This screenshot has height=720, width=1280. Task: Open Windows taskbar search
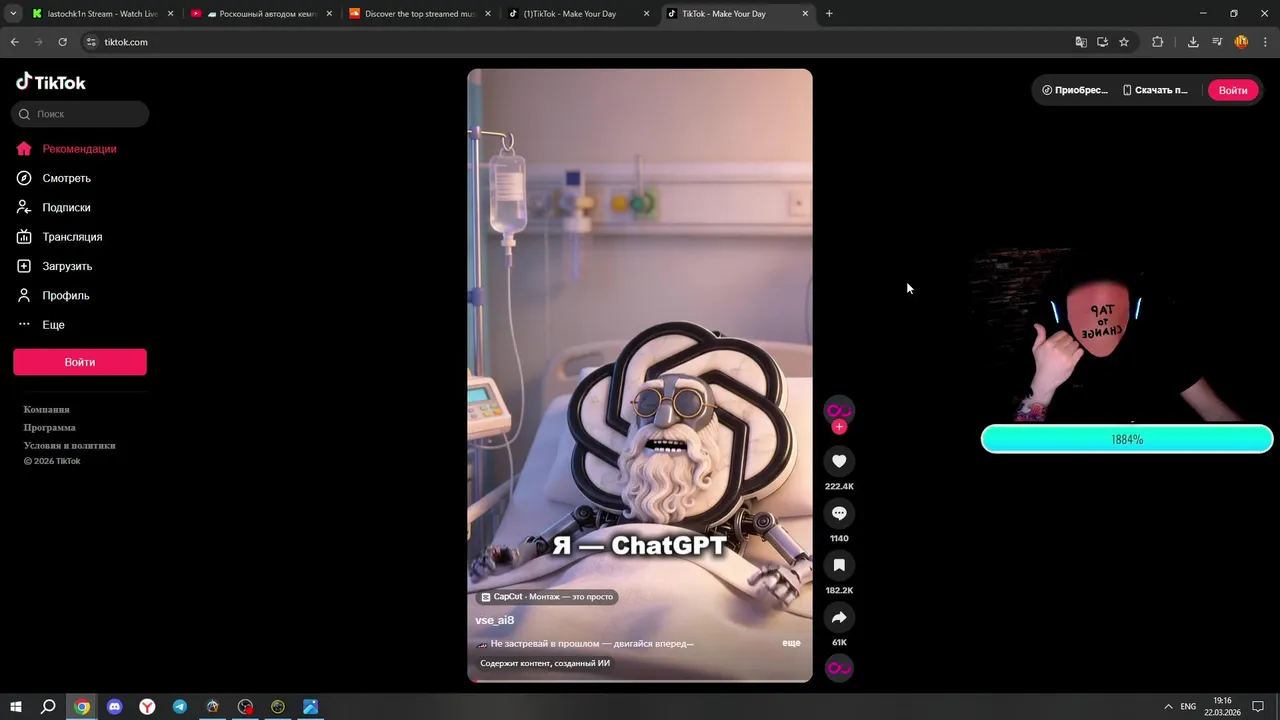[48, 706]
